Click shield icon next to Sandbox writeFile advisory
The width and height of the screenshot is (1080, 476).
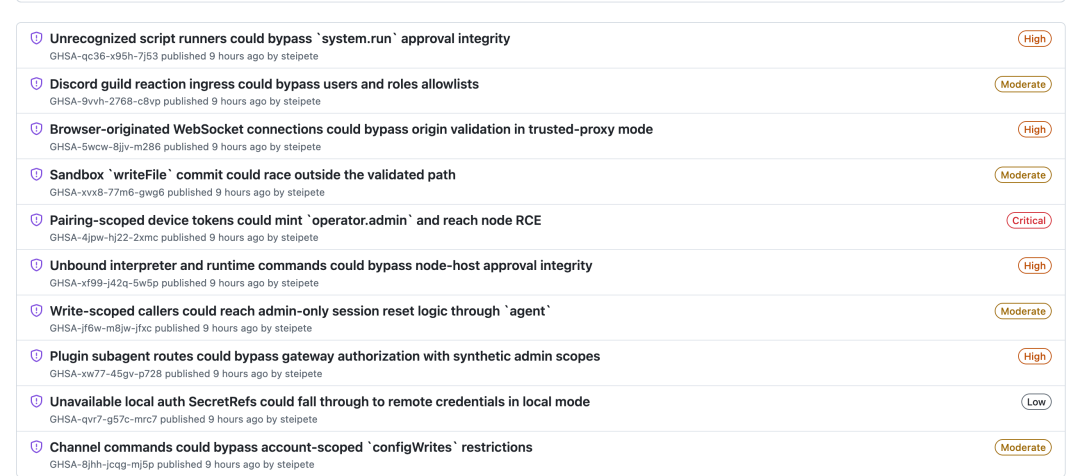tap(37, 175)
